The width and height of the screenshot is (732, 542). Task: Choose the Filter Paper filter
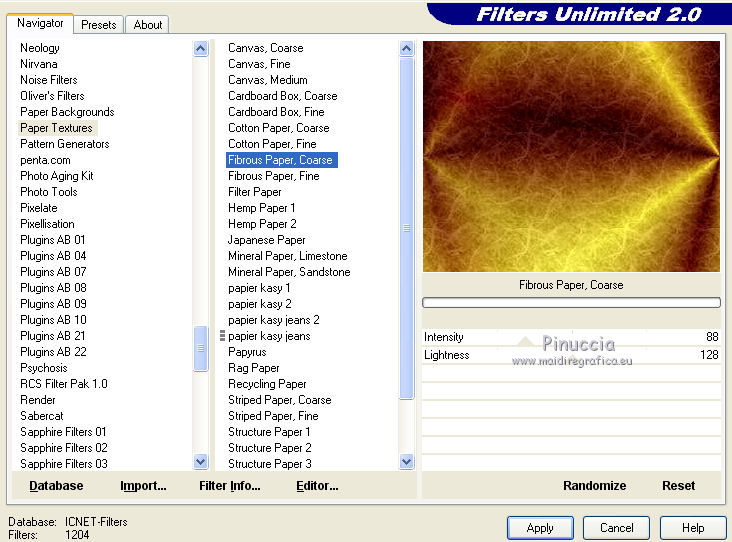[x=254, y=192]
